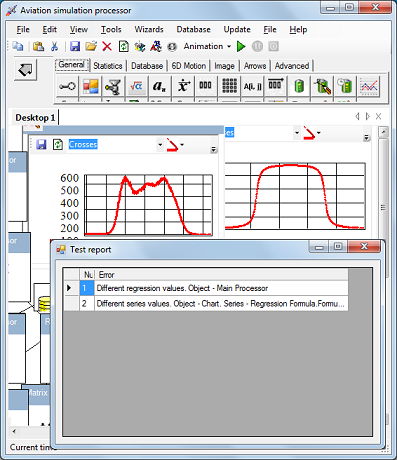Open the Animation dropdown arrow
397x460 pixels.
pos(229,46)
